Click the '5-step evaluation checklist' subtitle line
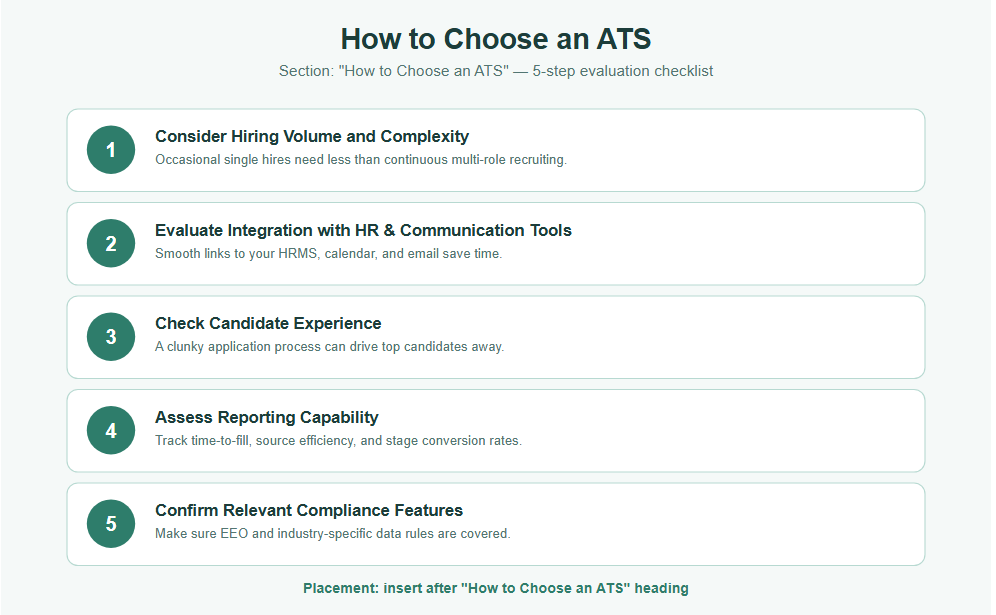The image size is (996, 615). (496, 71)
